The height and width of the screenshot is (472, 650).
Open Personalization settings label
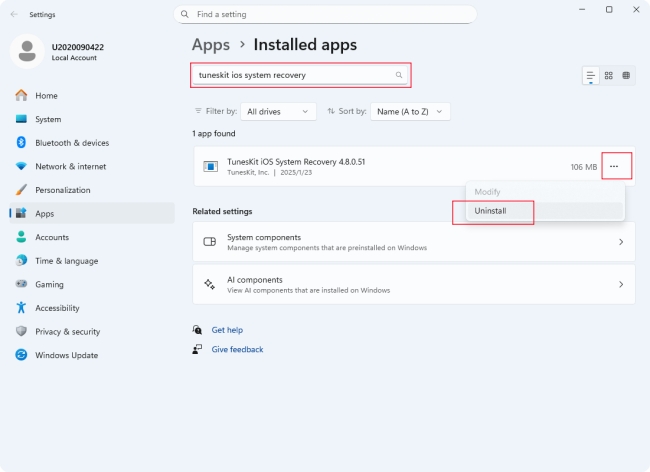click(63, 190)
